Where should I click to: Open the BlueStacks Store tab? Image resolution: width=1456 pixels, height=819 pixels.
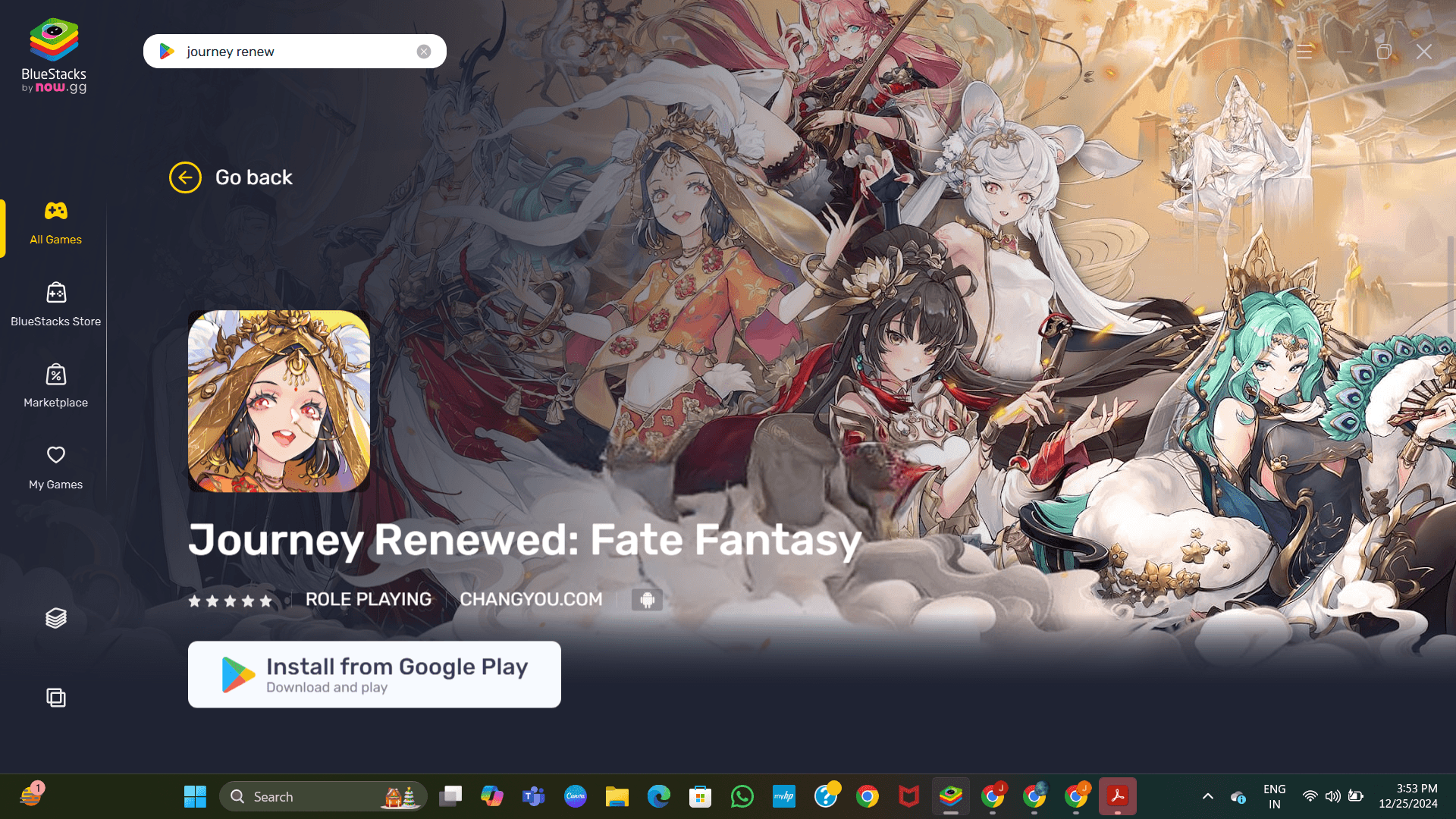click(x=55, y=305)
